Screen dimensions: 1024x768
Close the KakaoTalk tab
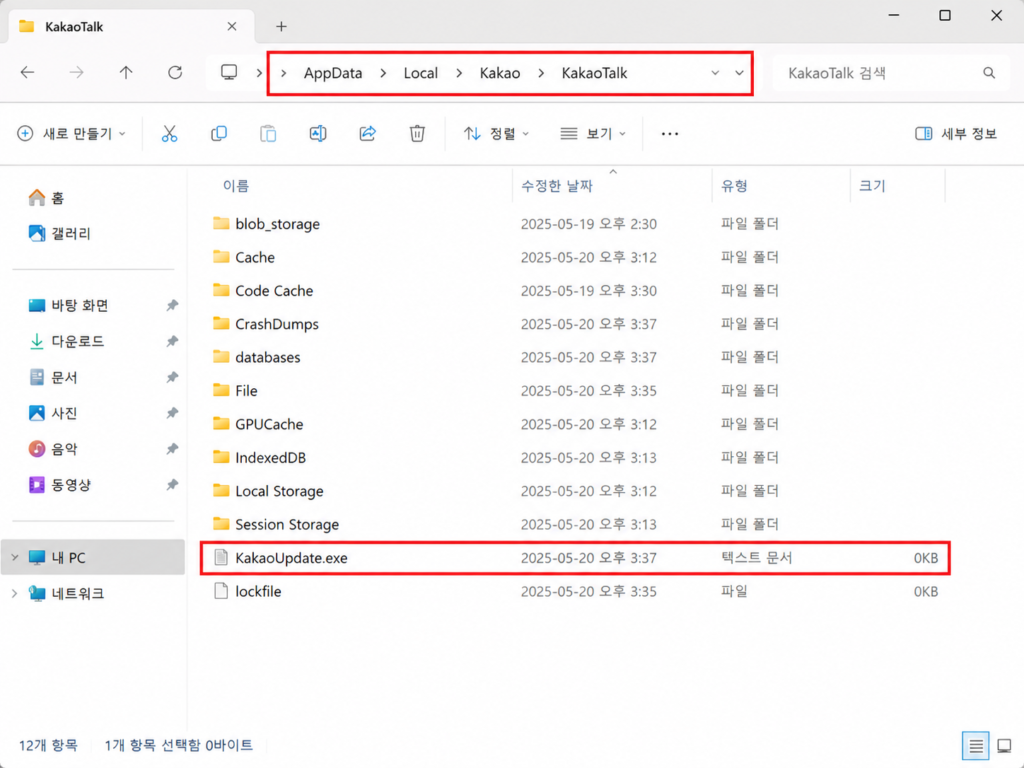coord(232,27)
